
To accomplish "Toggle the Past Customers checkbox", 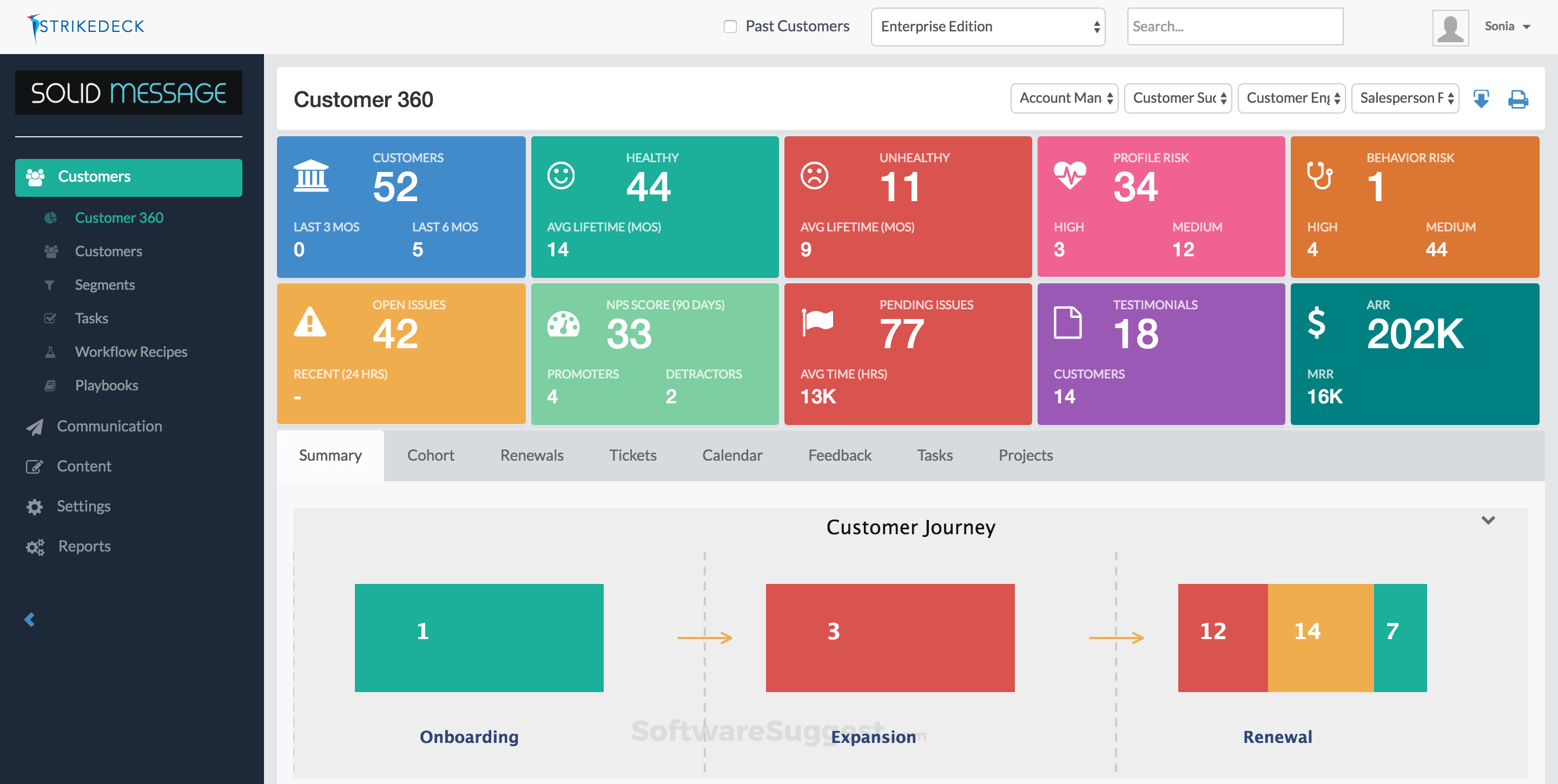I will [730, 26].
